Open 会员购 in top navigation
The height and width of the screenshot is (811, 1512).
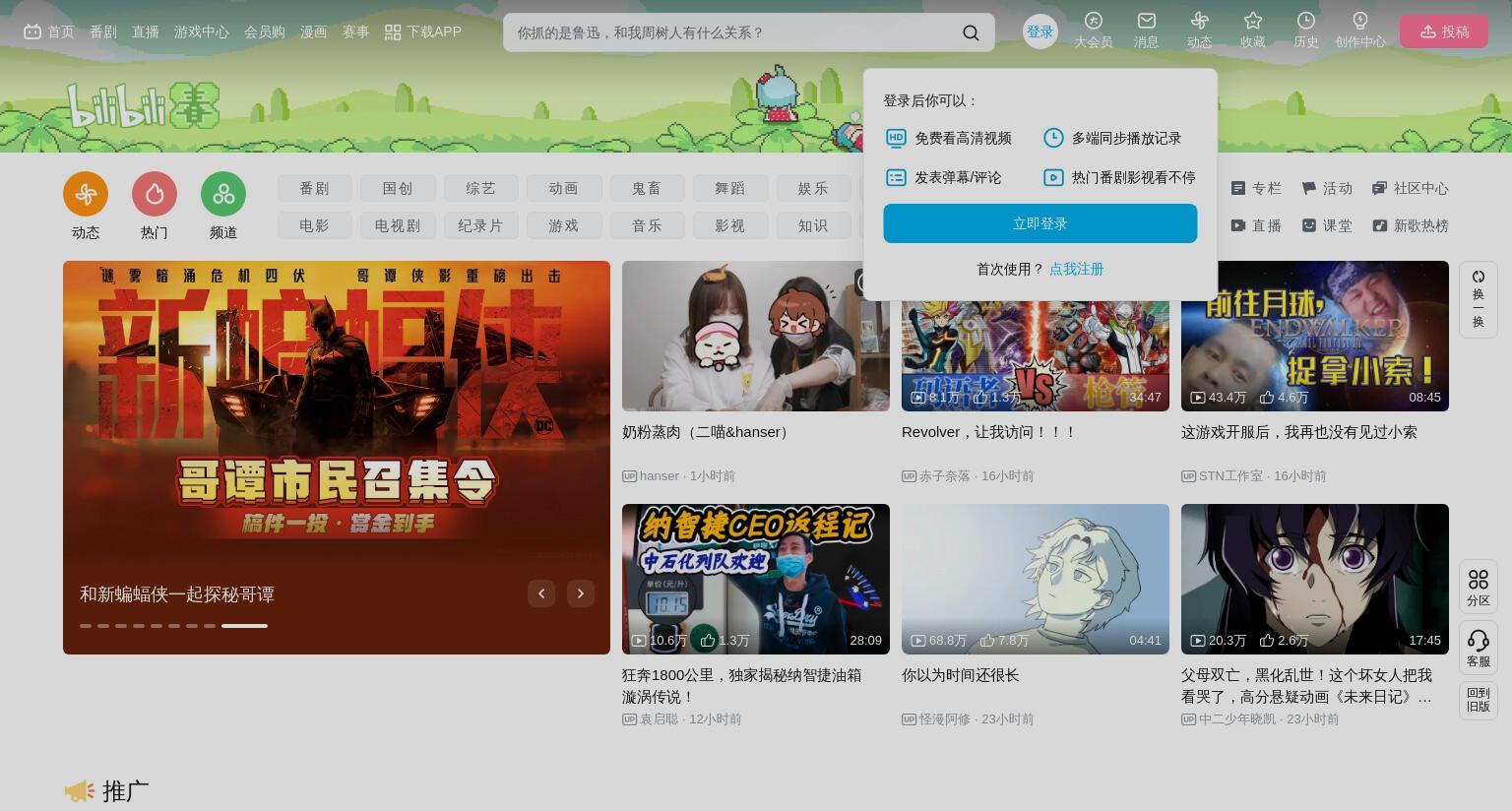pyautogui.click(x=265, y=31)
